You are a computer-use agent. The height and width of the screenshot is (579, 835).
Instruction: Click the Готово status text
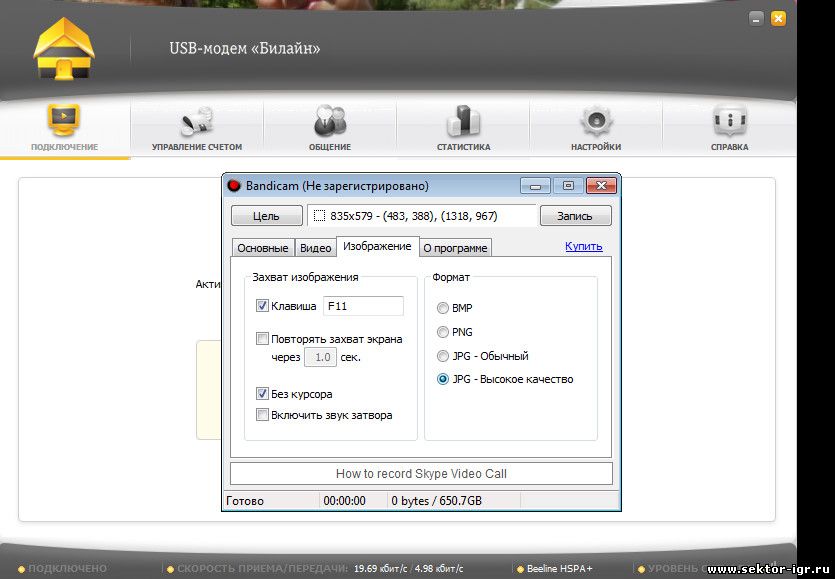(245, 501)
